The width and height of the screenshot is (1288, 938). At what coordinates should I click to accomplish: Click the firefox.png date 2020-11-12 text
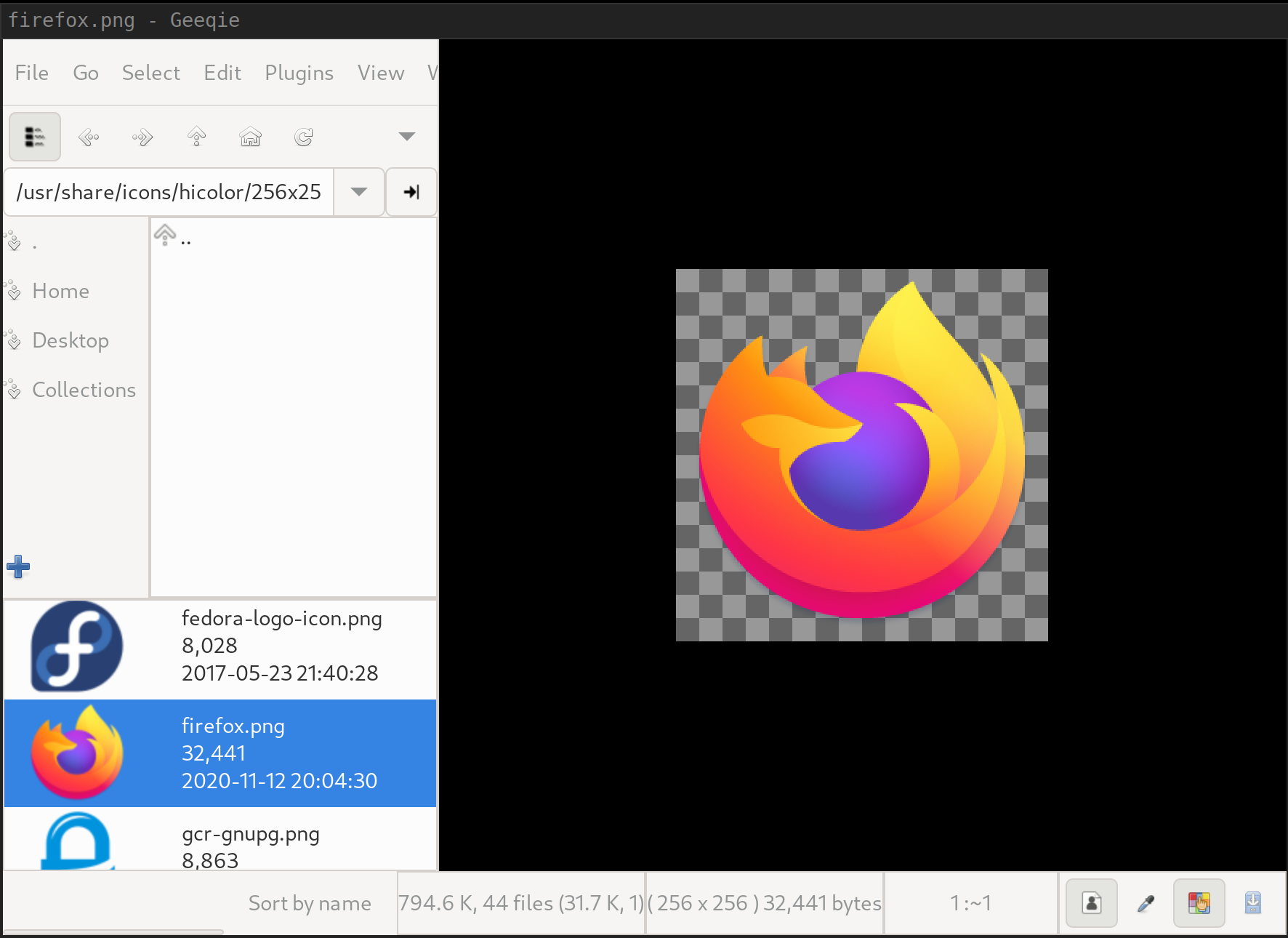tap(279, 781)
